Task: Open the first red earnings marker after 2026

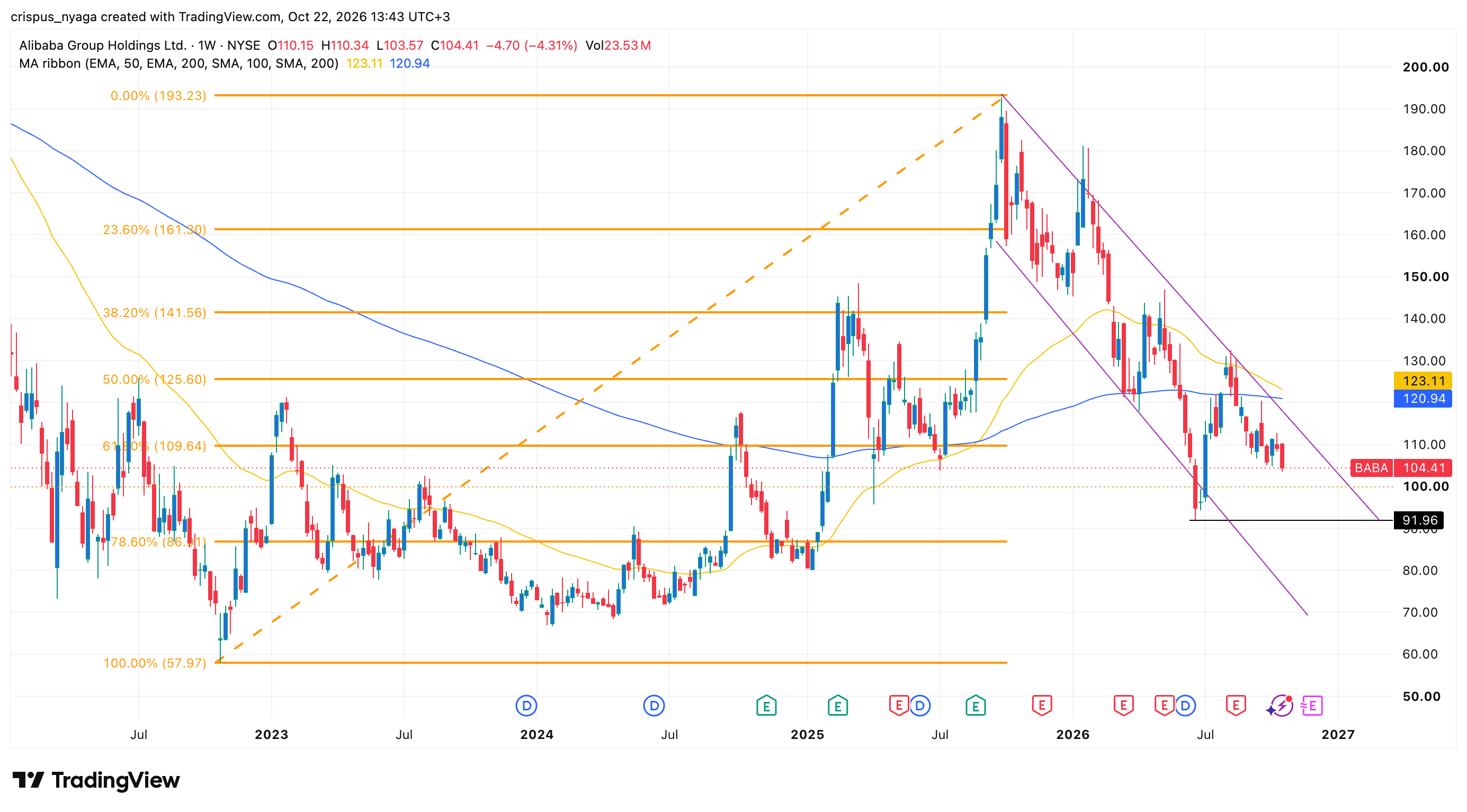Action: coord(1124,706)
